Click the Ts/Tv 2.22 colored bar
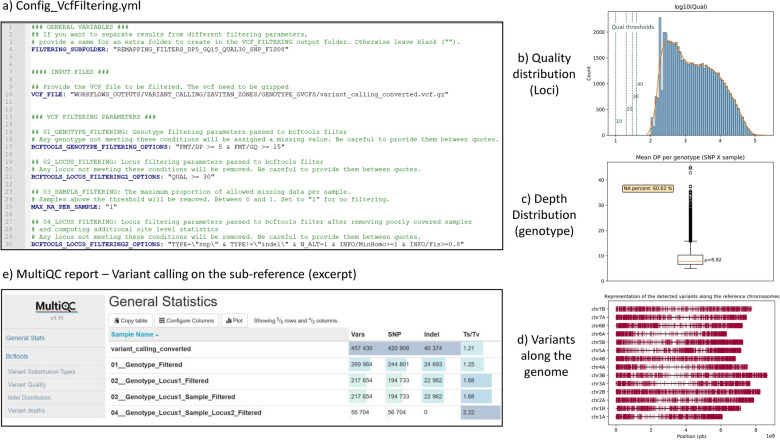The height and width of the screenshot is (440, 780). click(x=481, y=412)
